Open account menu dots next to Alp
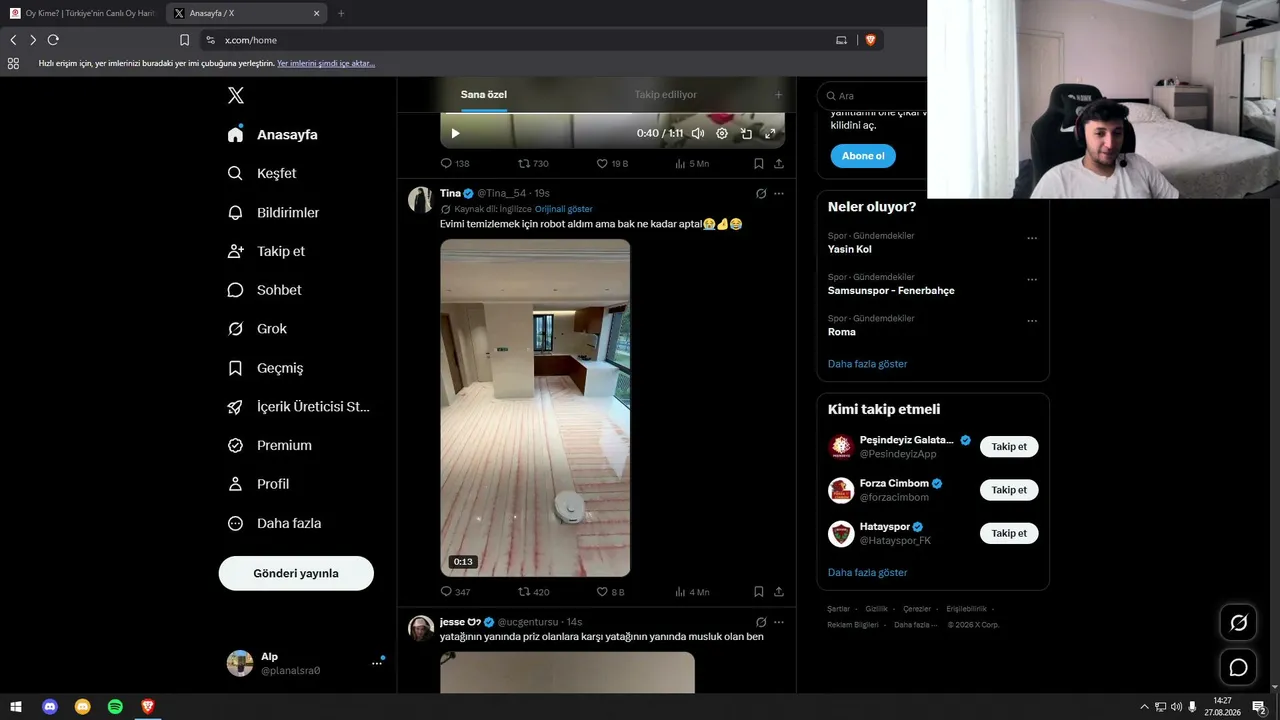 (x=377, y=662)
